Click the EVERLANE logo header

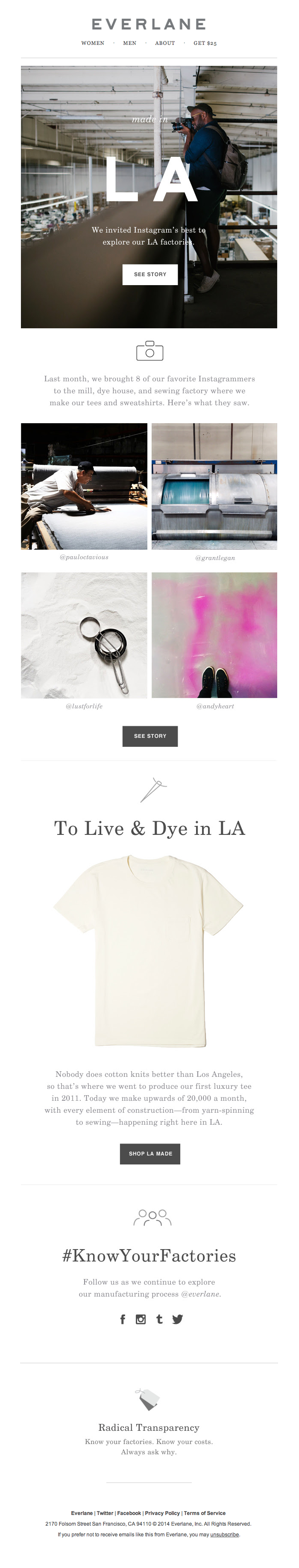coord(149,24)
